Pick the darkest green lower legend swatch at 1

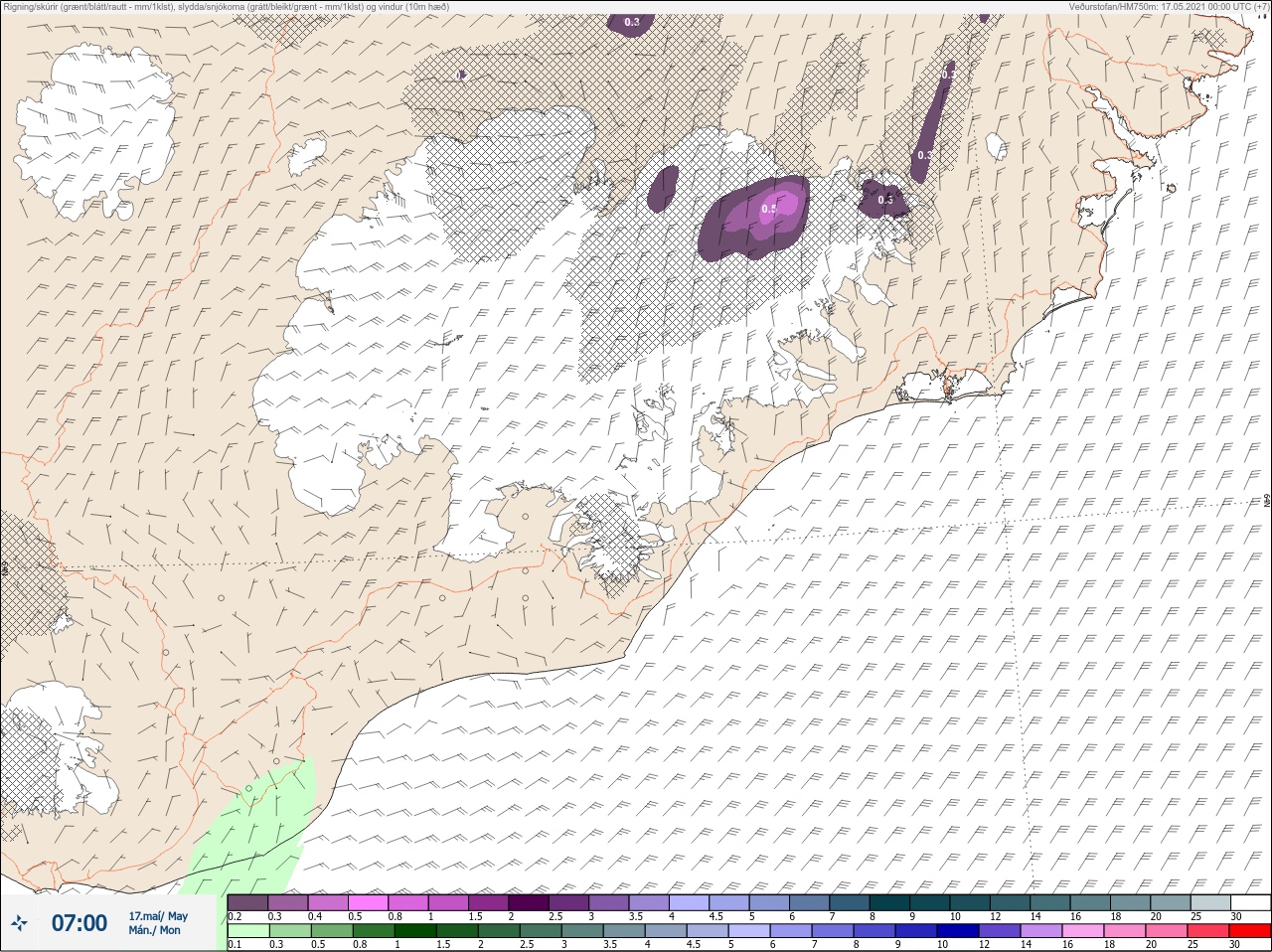click(x=414, y=931)
